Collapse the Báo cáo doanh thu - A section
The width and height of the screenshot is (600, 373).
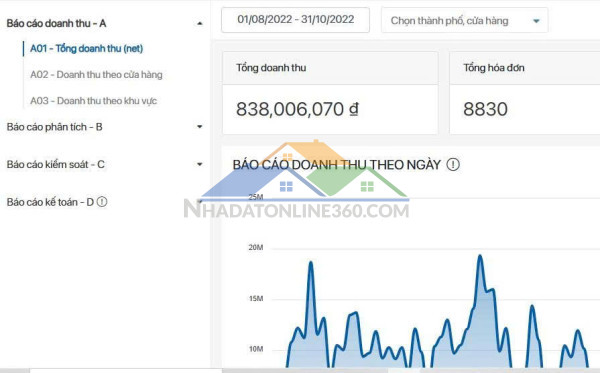click(x=199, y=24)
